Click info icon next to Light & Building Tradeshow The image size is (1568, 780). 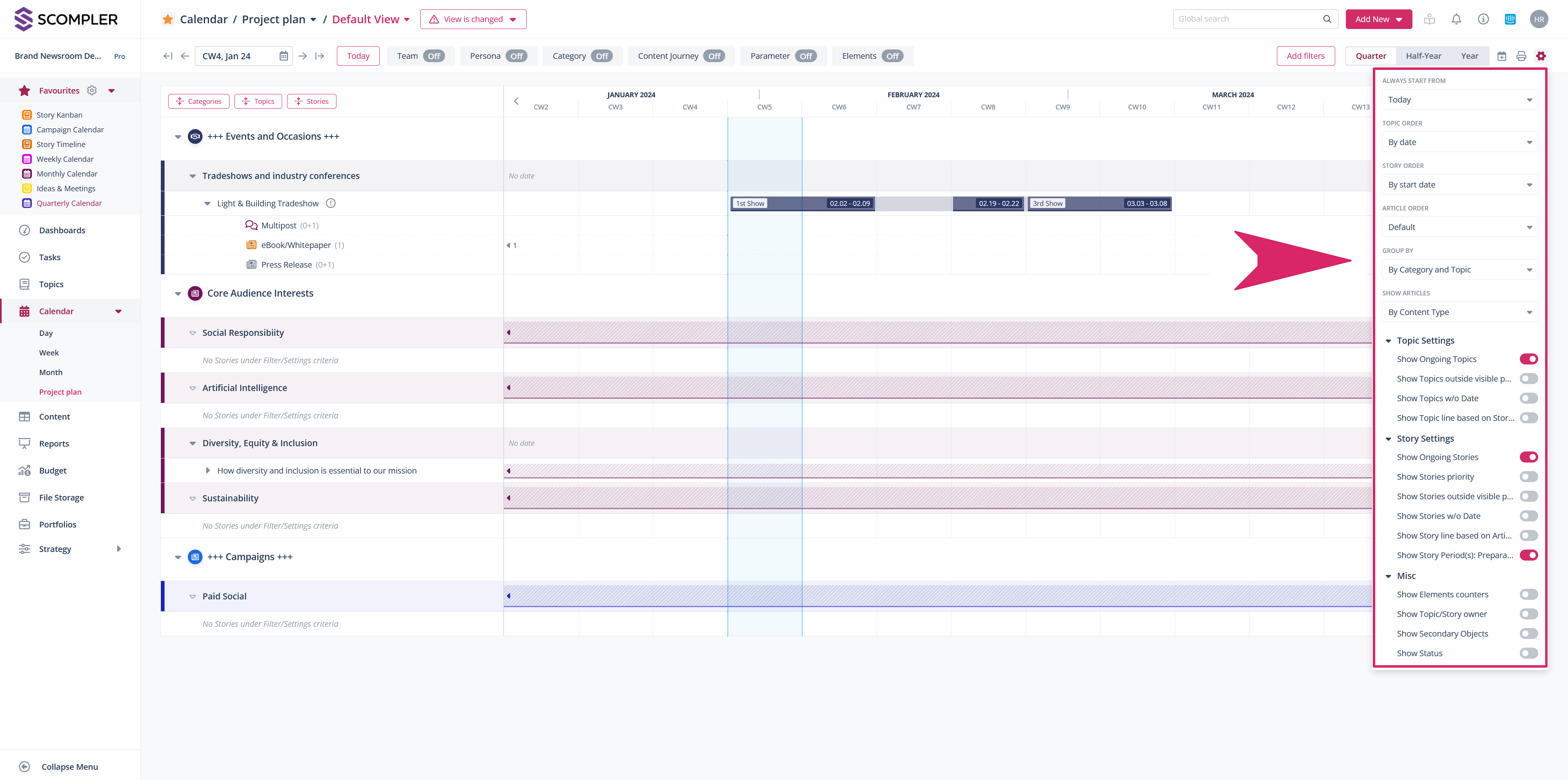(330, 203)
